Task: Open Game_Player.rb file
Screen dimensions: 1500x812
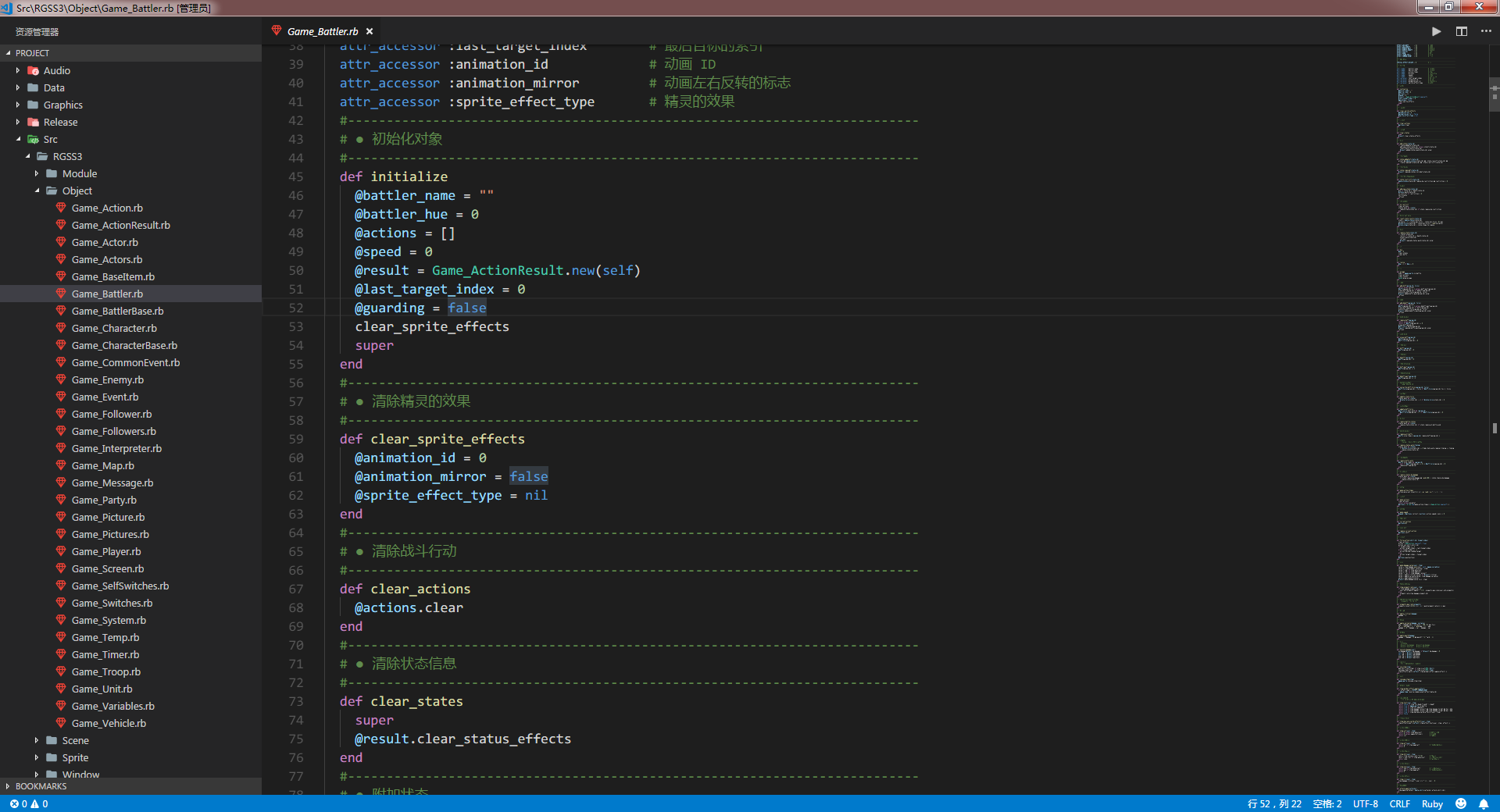Action: pyautogui.click(x=106, y=551)
